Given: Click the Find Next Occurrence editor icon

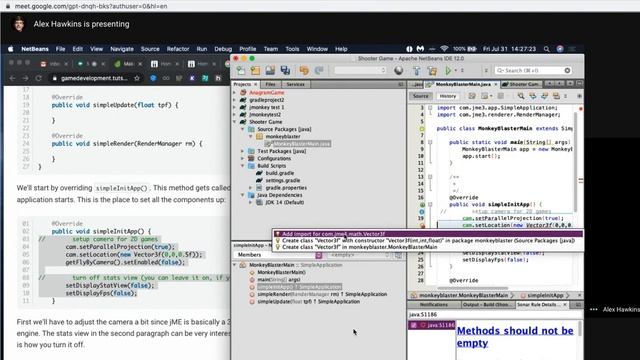Looking at the screenshot, I should (544, 96).
